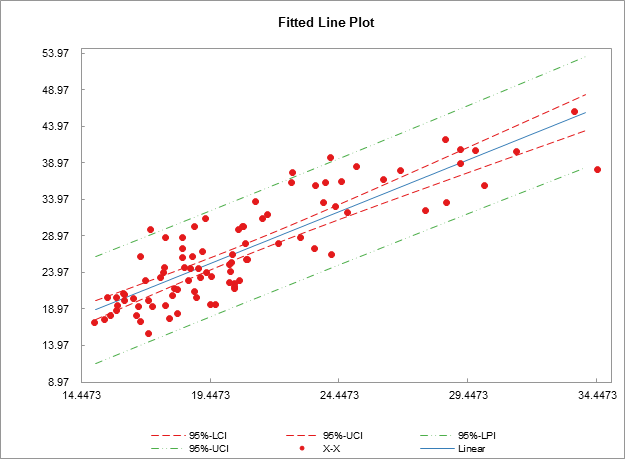Viewport: 625px width, 459px height.
Task: Click the y-axis label 38.97
Action: (x=55, y=163)
